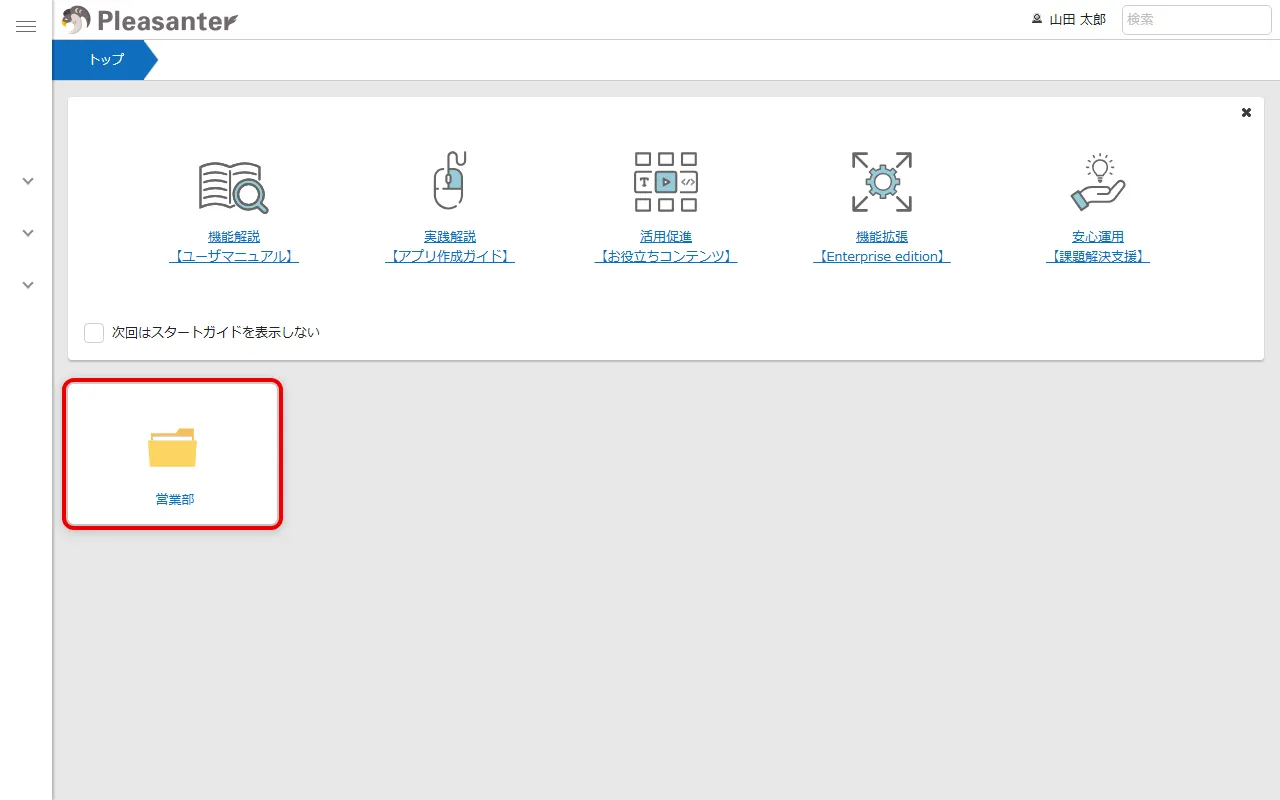Screen dimensions: 1280x800
Task: Open the hamburger menu icon
Action: tap(26, 27)
